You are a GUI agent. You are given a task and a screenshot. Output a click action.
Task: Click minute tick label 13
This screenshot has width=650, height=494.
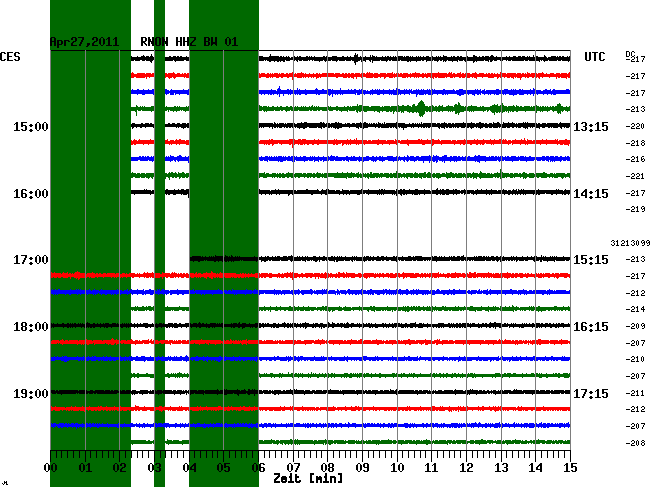coord(501,468)
